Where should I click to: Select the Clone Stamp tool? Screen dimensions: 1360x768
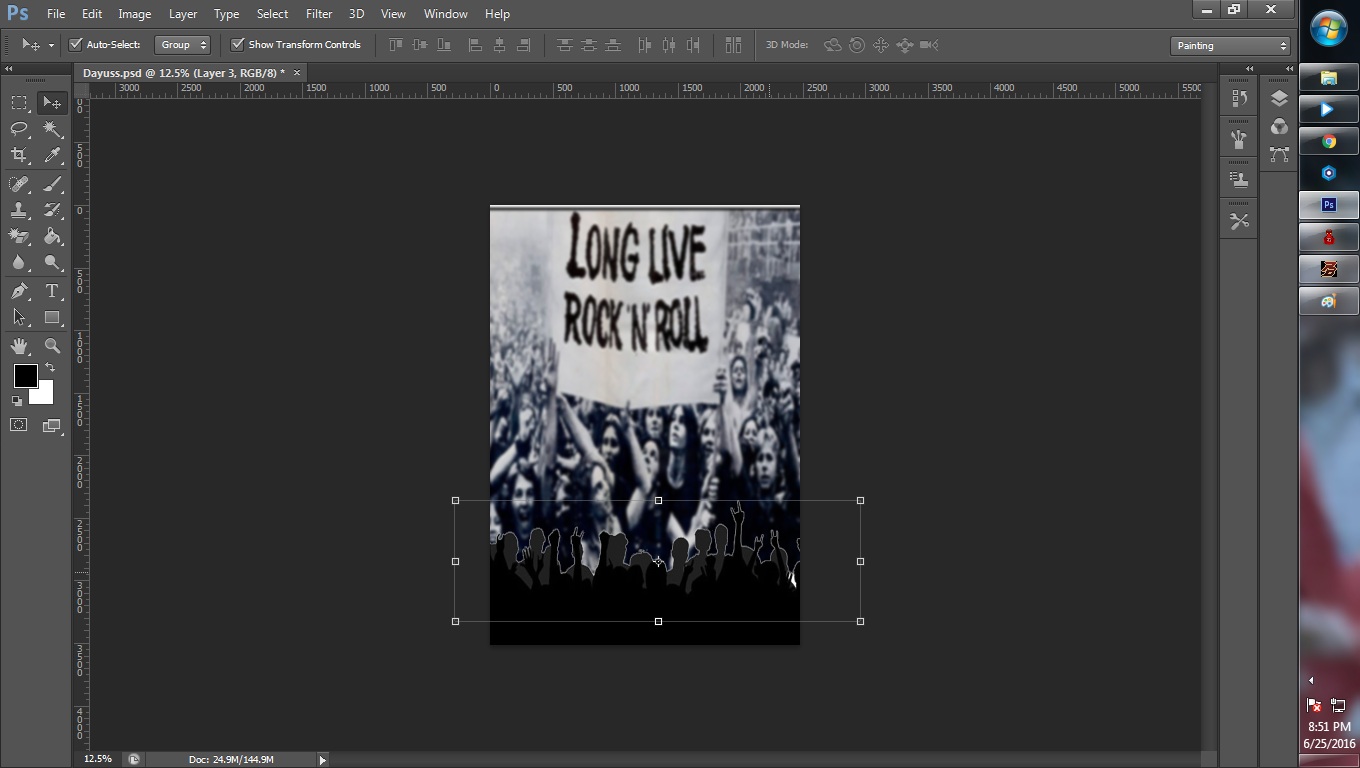(19, 210)
